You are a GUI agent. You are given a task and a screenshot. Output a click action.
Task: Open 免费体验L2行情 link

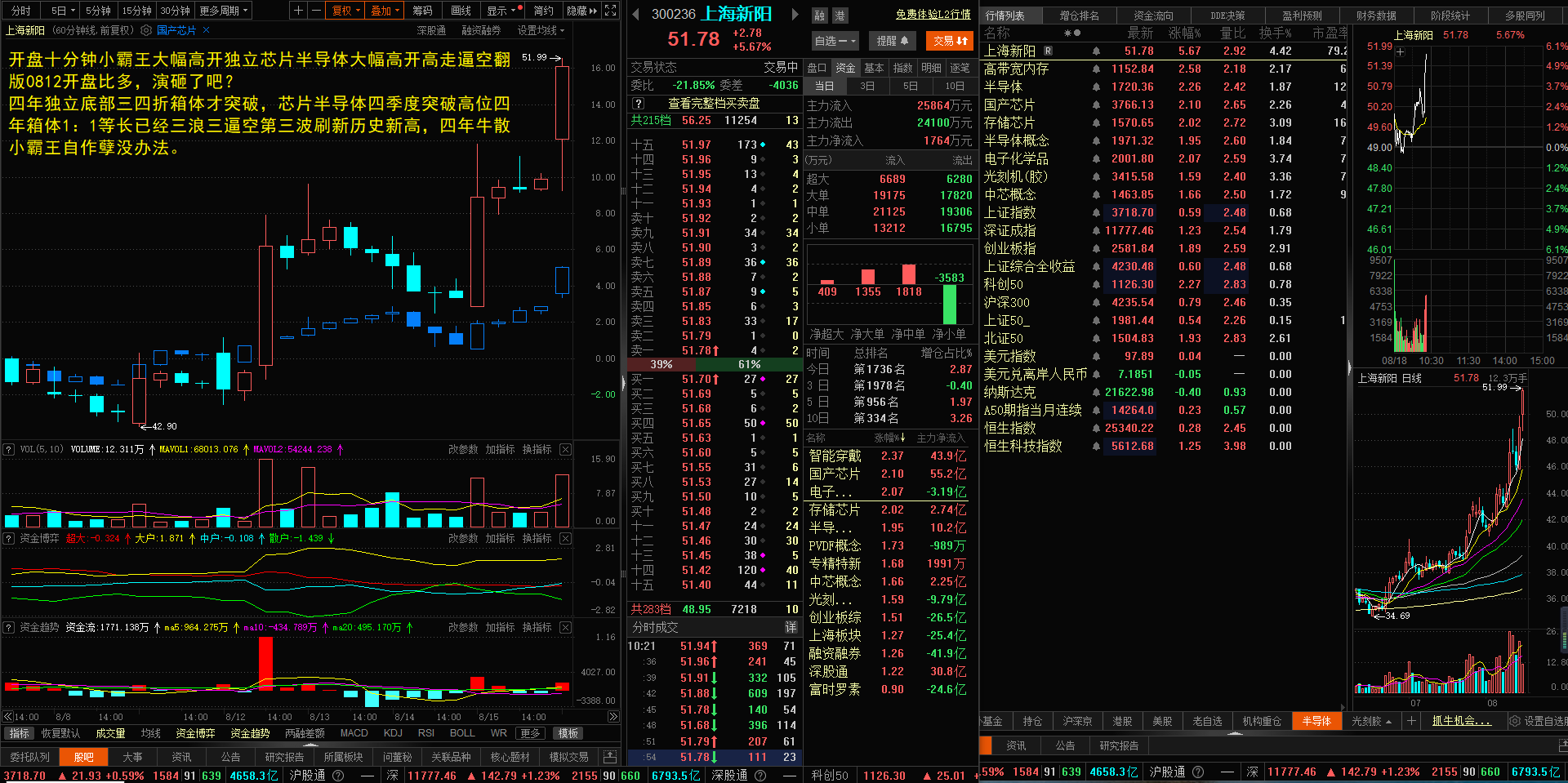933,15
